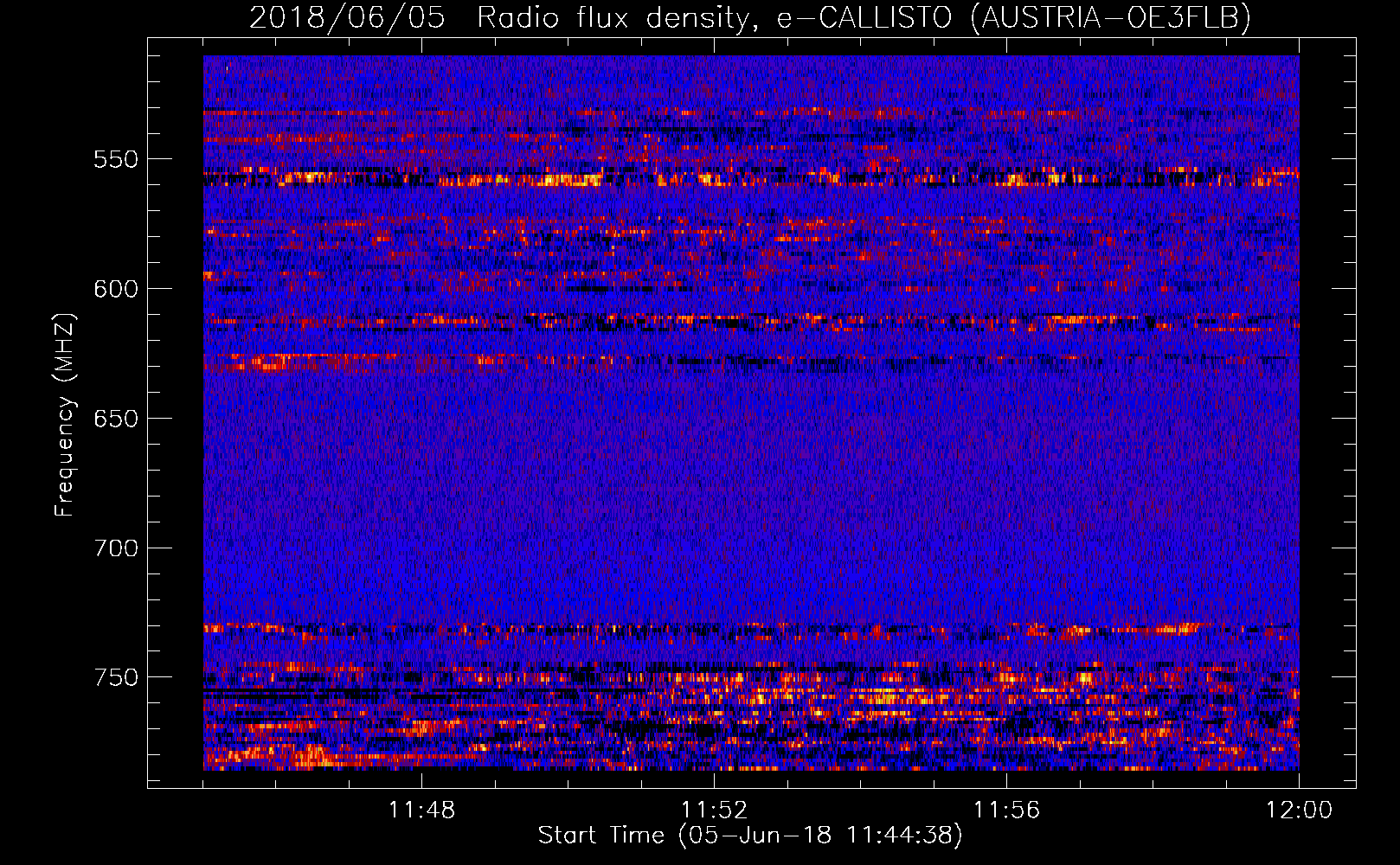Click the 700 frequency tick label

pyautogui.click(x=116, y=548)
